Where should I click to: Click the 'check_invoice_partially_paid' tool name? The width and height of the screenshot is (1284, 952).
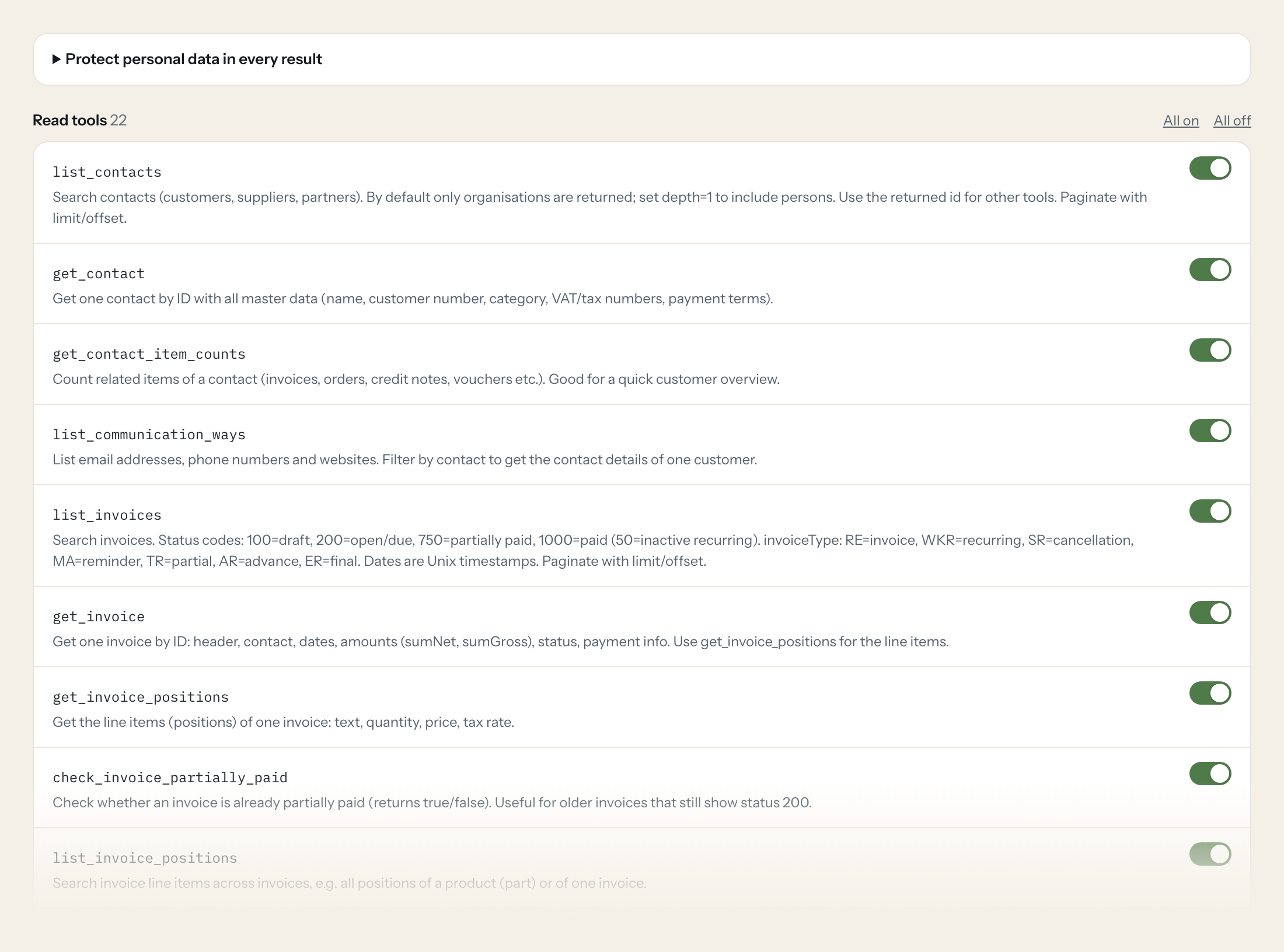pyautogui.click(x=170, y=778)
